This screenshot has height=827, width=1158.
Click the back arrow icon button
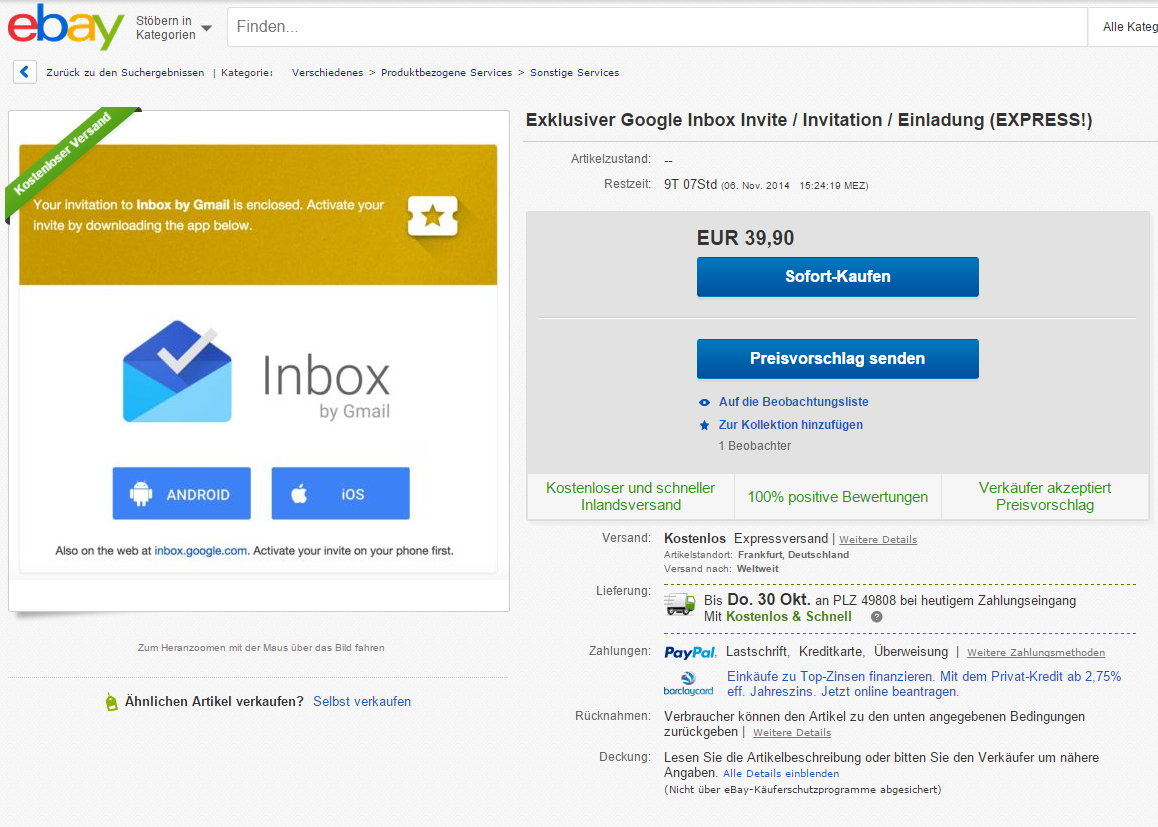pos(25,72)
